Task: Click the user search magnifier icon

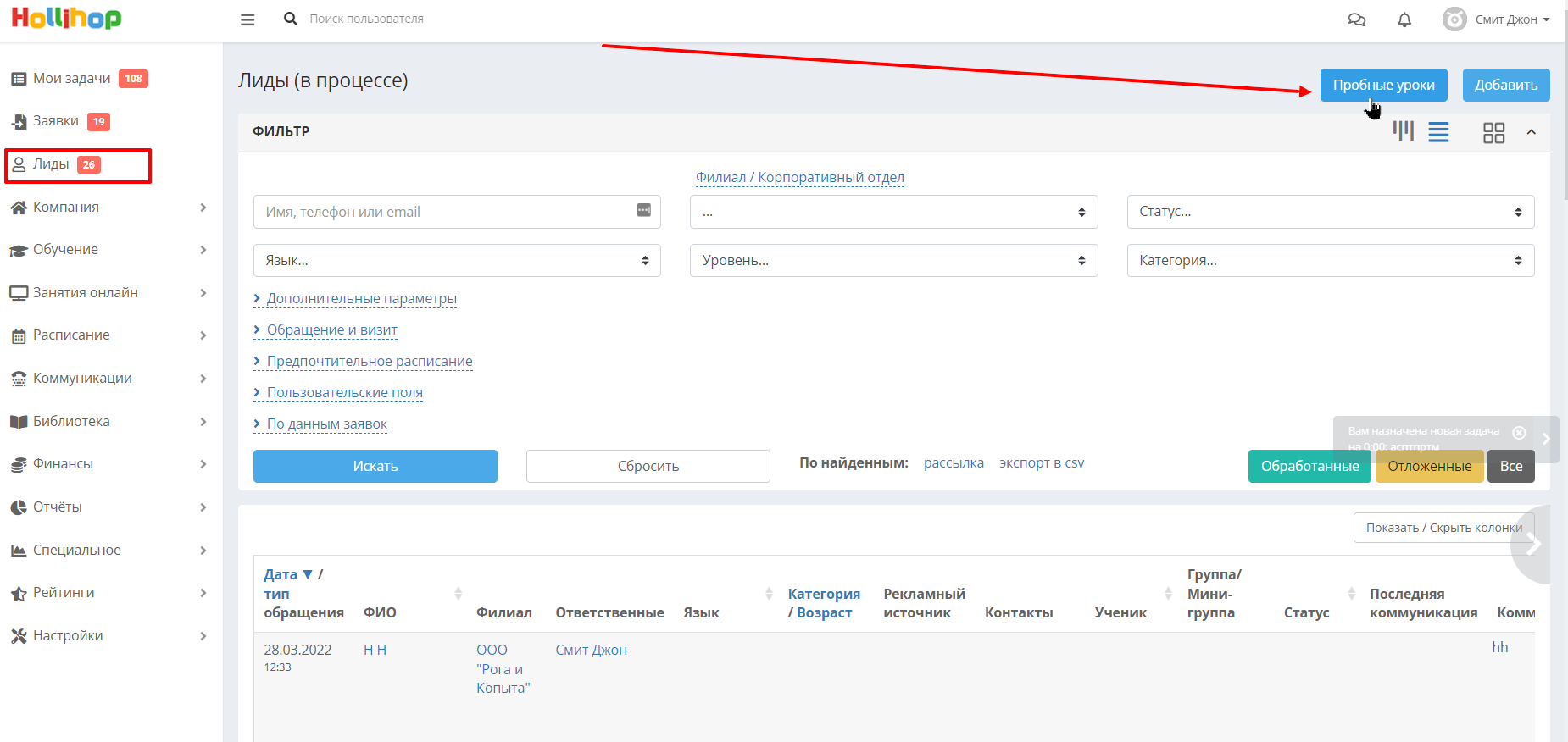Action: coord(291,19)
